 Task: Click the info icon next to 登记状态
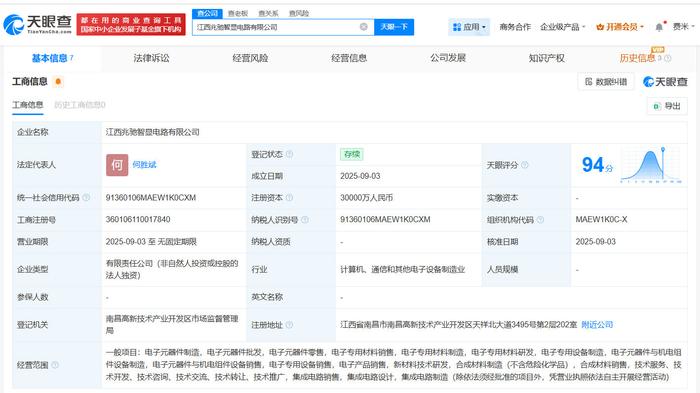(289, 154)
